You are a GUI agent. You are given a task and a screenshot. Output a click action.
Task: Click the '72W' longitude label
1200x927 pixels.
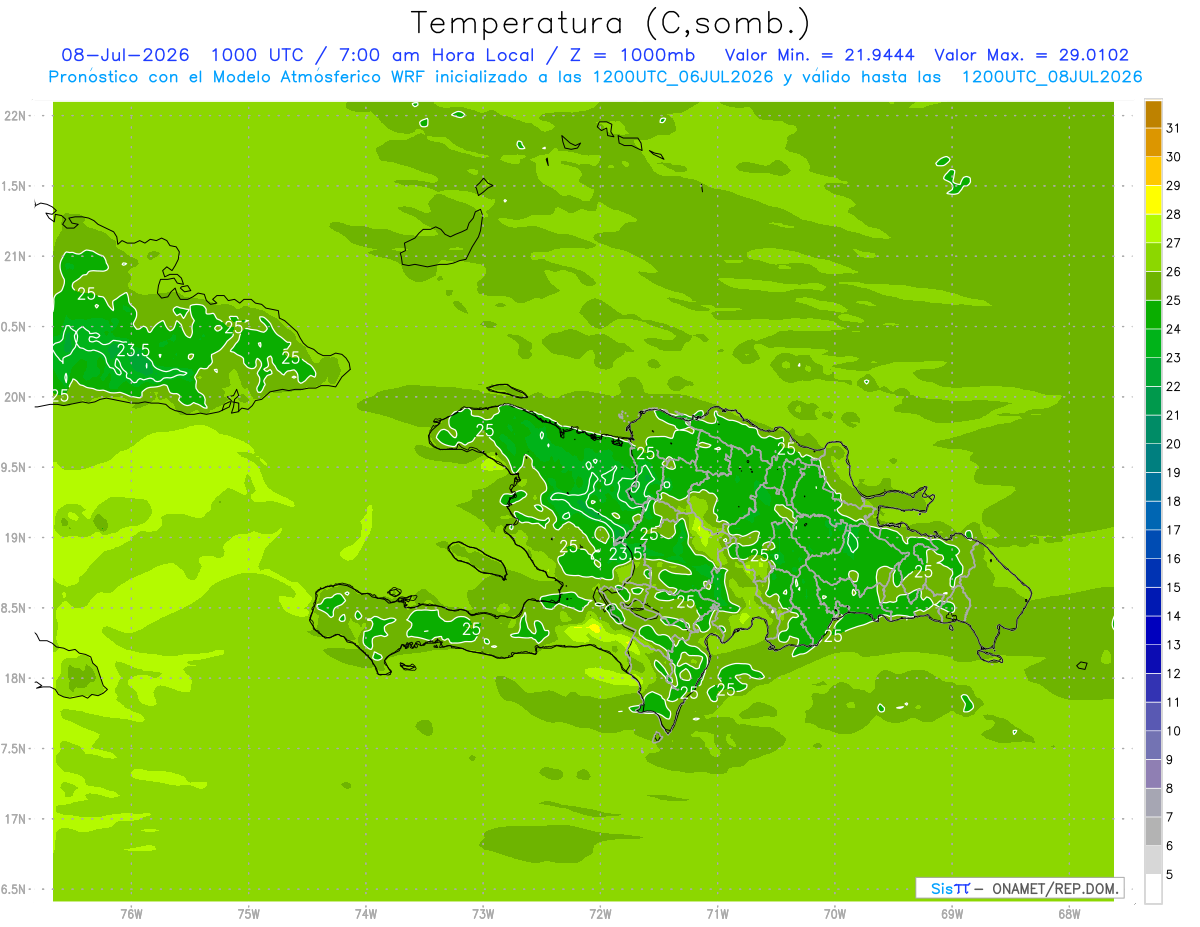coord(600,914)
